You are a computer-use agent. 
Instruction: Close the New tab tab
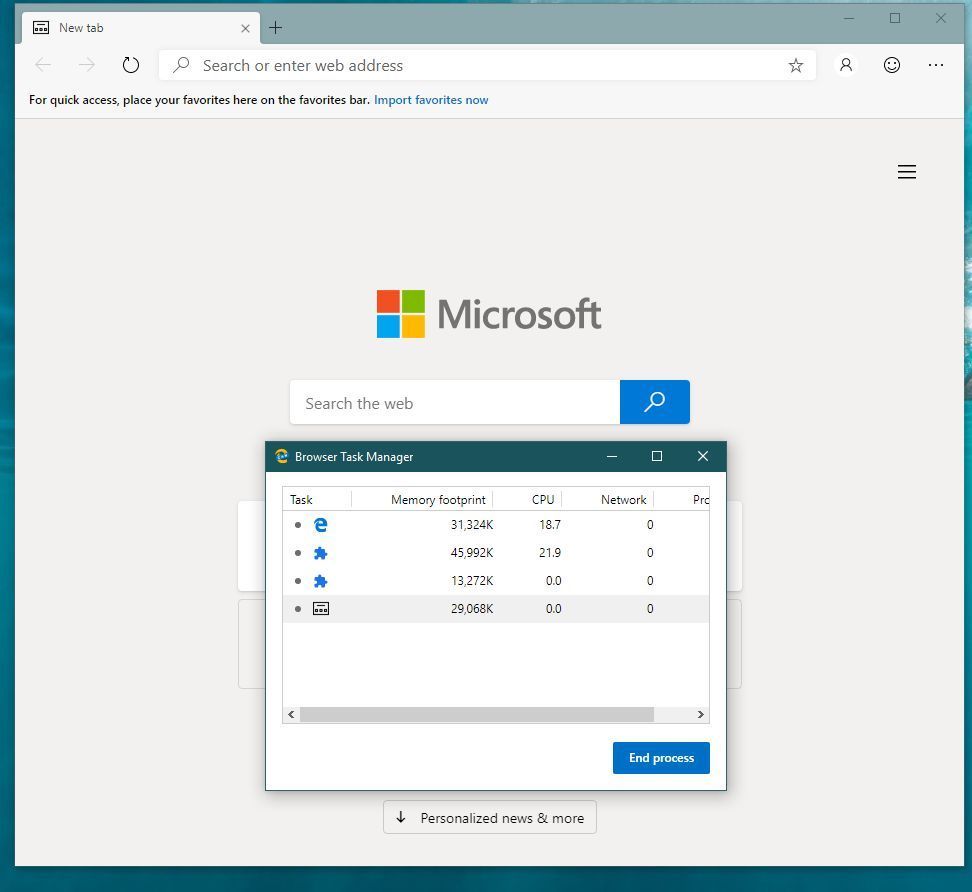coord(245,29)
